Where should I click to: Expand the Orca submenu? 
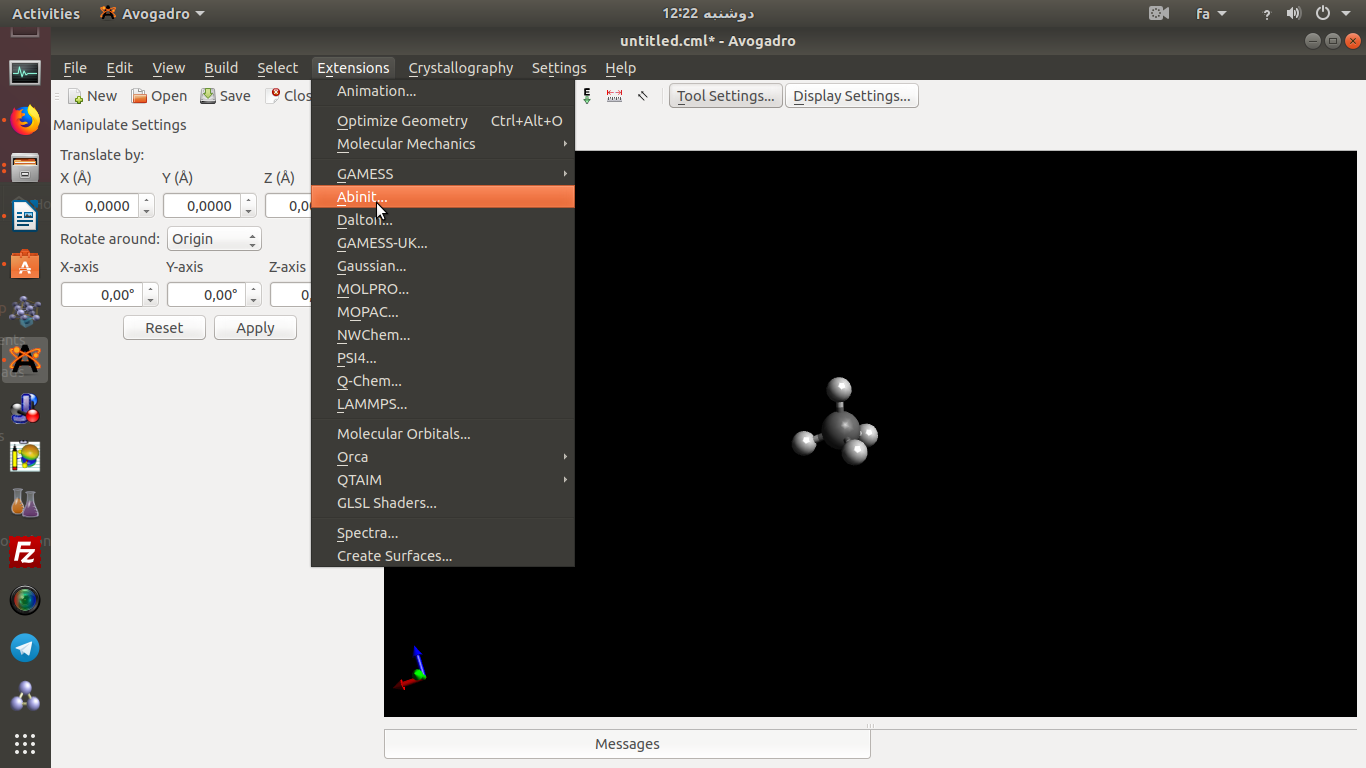443,457
